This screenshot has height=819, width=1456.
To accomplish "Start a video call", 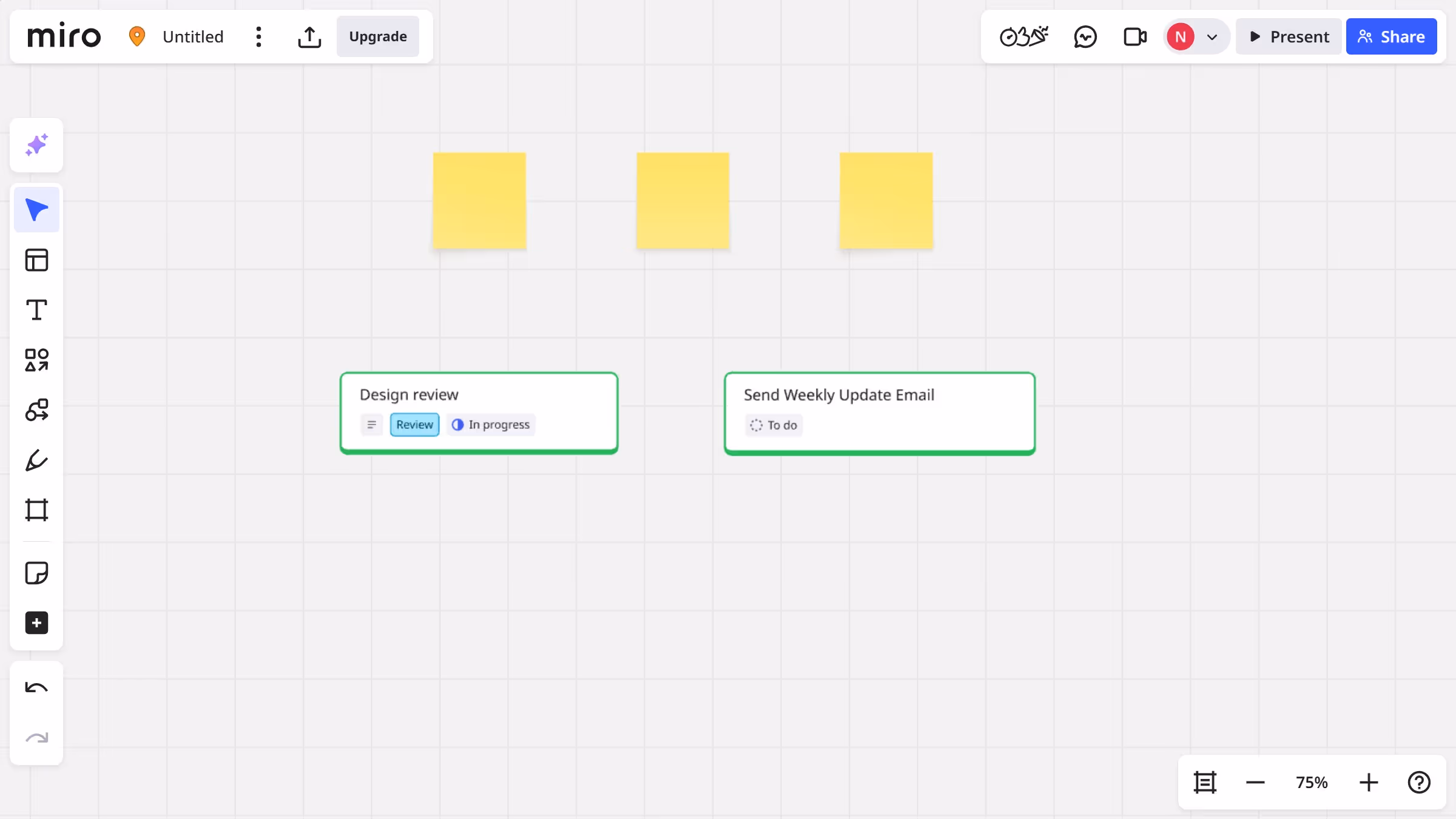I will pos(1134,36).
